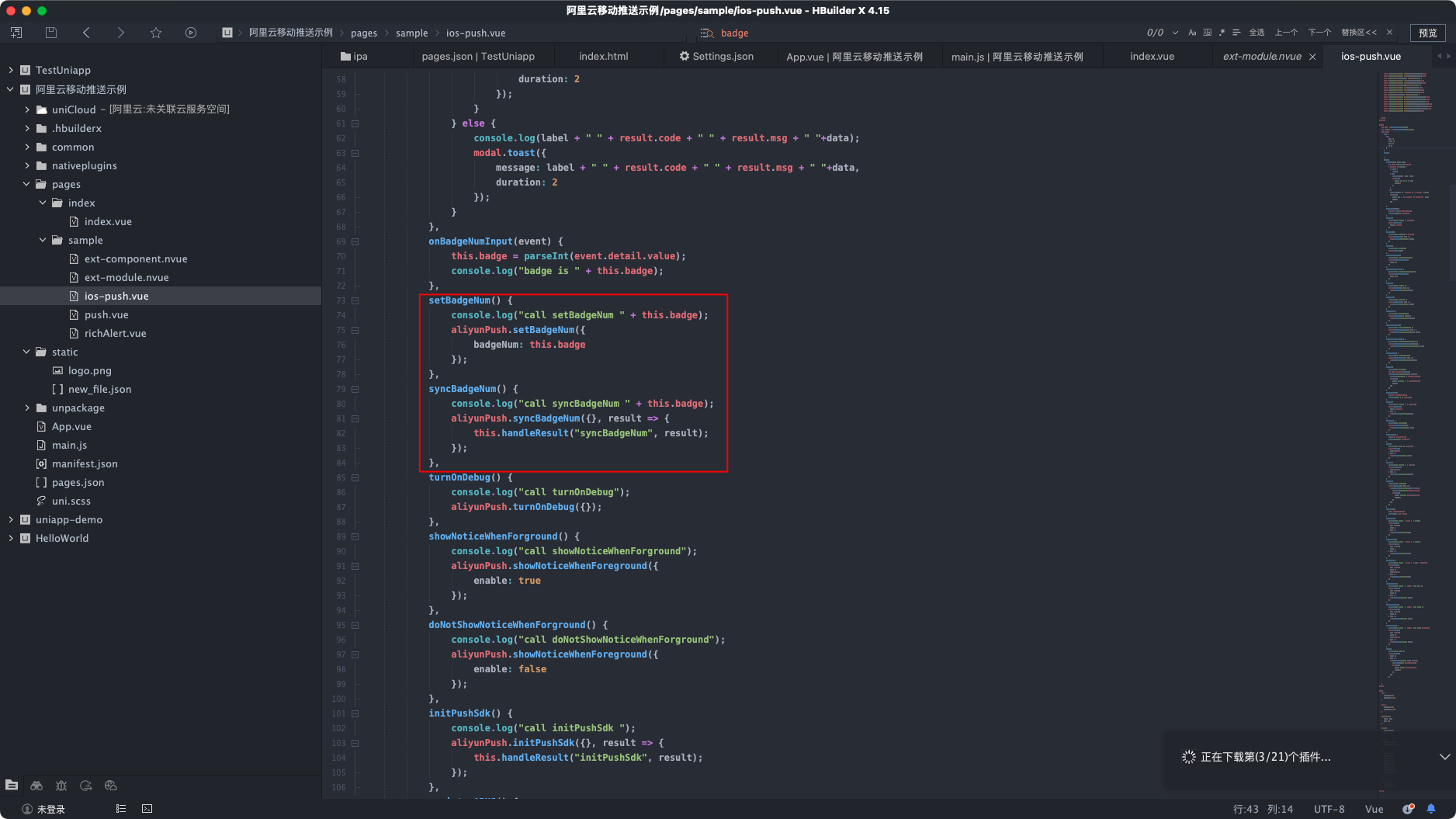1456x819 pixels.
Task: Bookmark with the star toolbar icon
Action: coord(156,33)
